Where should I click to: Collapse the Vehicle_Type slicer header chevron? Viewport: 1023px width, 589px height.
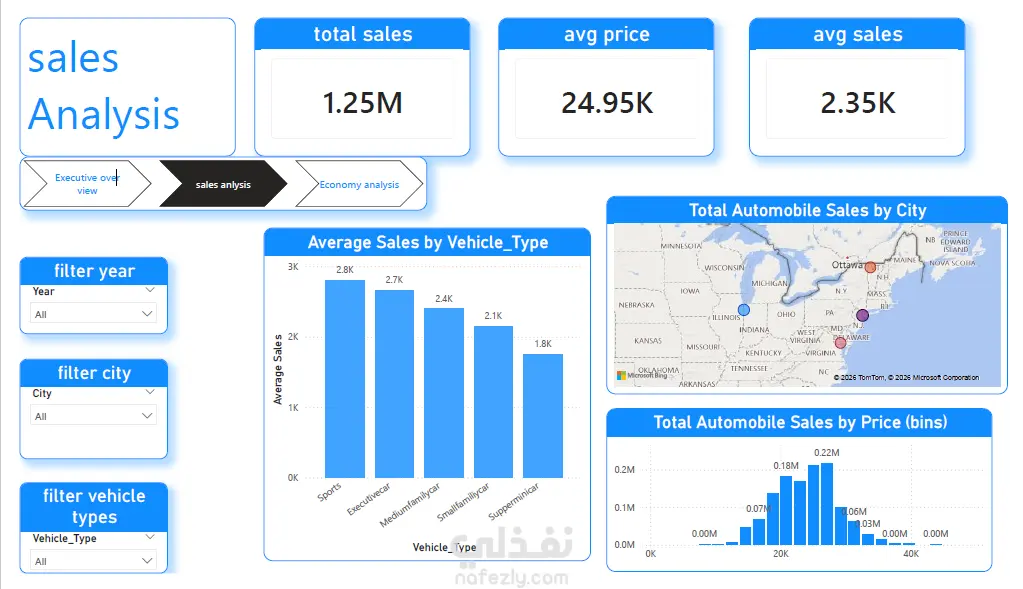click(x=150, y=537)
